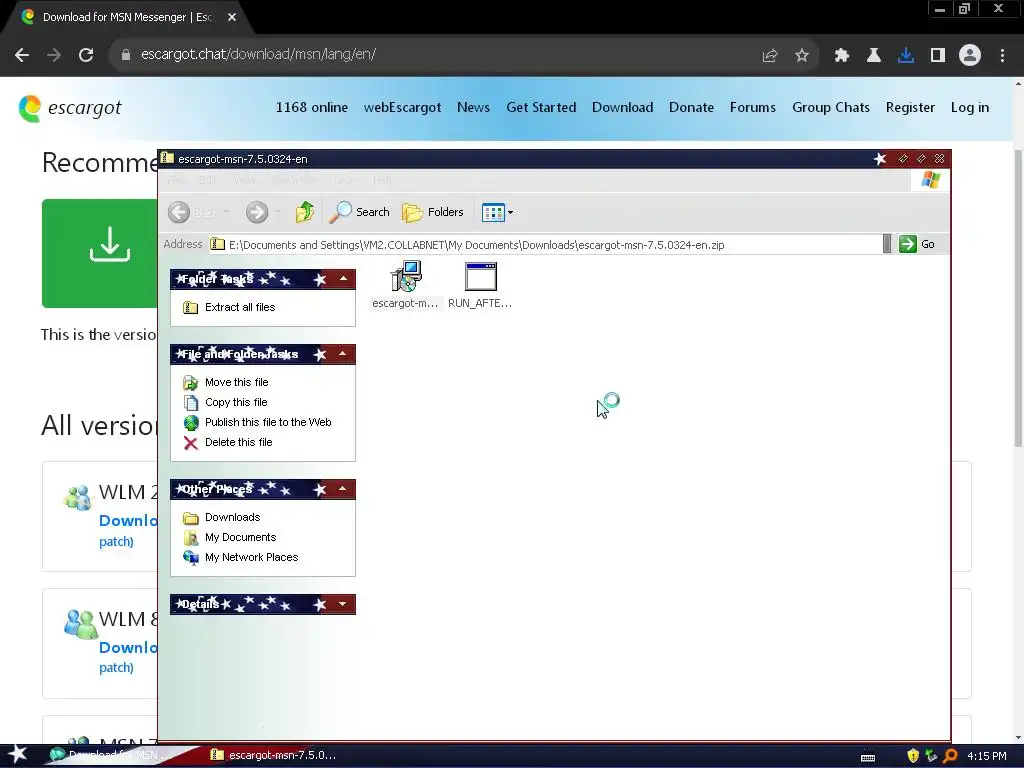Viewport: 1024px width, 768px height.
Task: Click Move this file
Action: coord(236,382)
